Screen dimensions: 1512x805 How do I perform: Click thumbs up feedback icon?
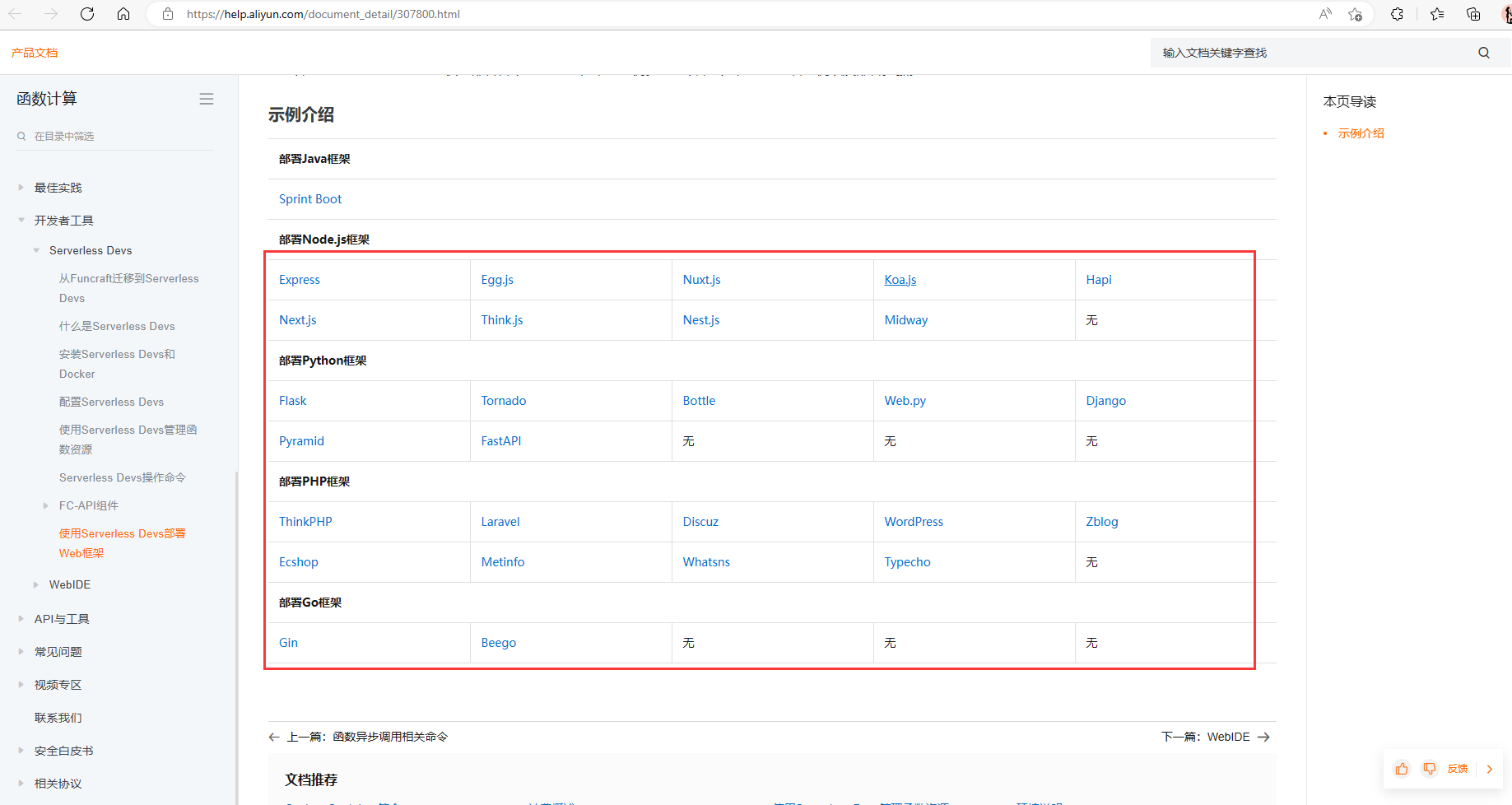click(1402, 769)
